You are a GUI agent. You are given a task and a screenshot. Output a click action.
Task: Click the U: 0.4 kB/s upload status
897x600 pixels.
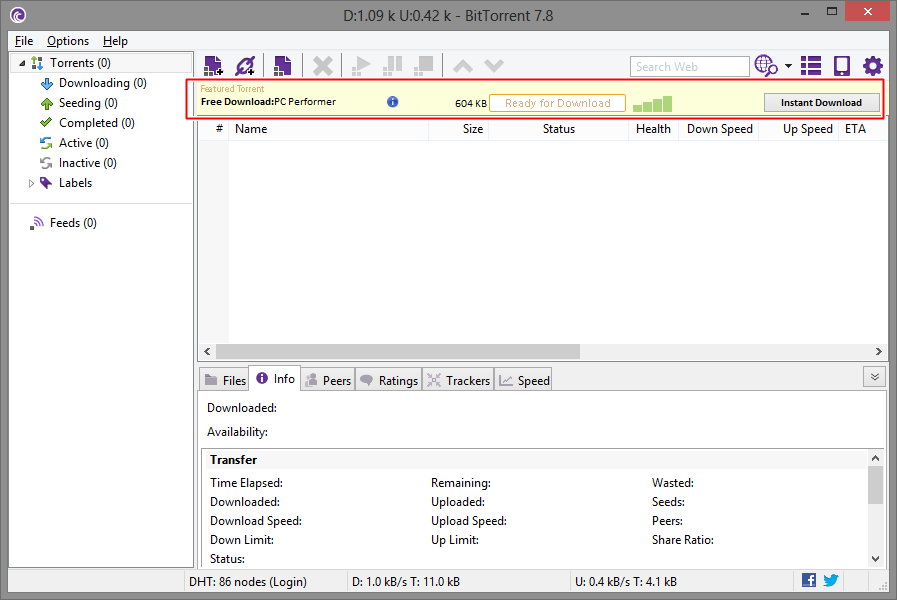(626, 582)
